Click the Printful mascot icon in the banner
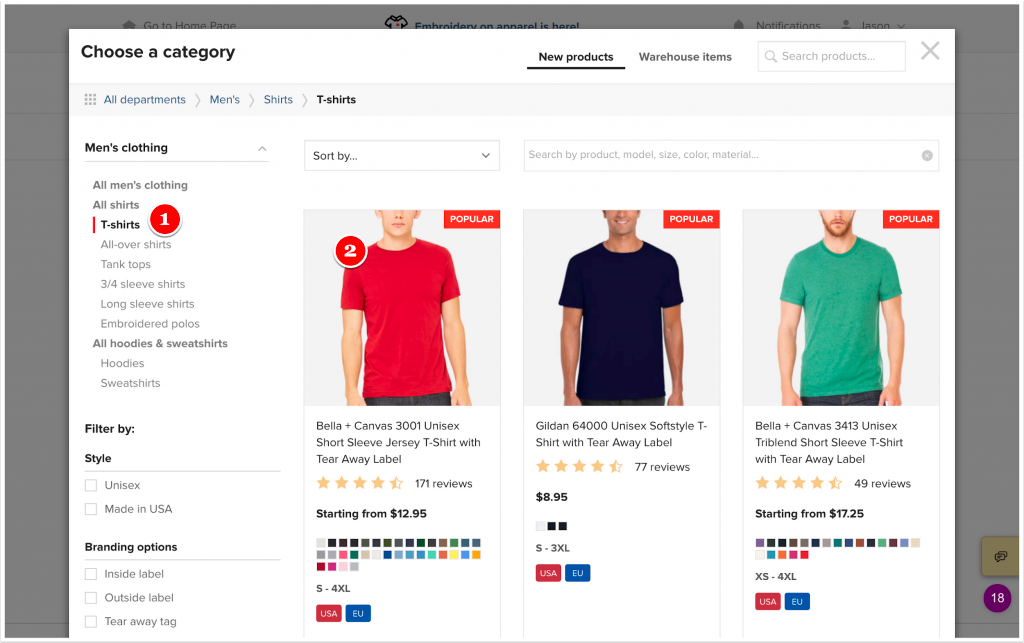Viewport: 1024px width, 643px height. point(399,22)
